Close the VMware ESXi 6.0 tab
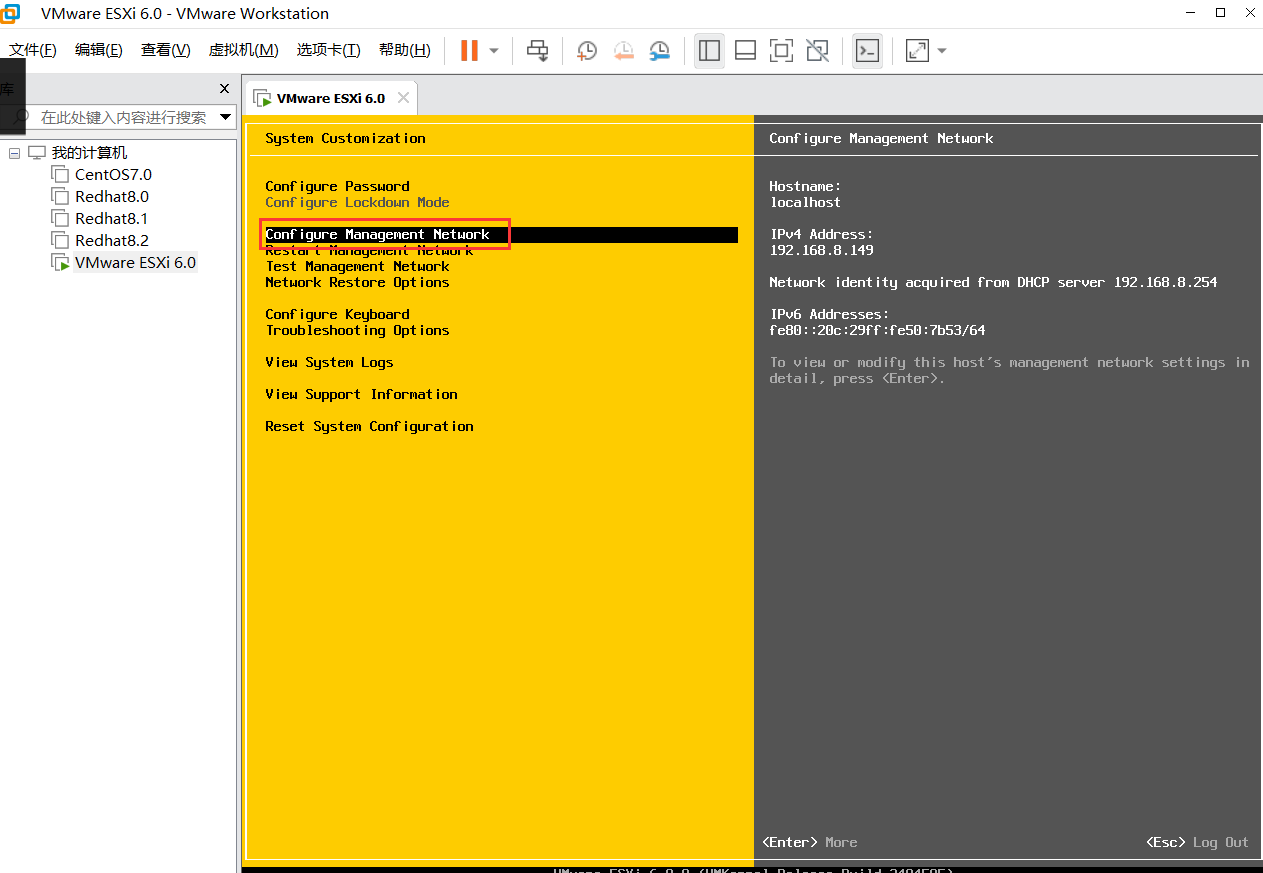This screenshot has width=1263, height=873. [x=403, y=98]
